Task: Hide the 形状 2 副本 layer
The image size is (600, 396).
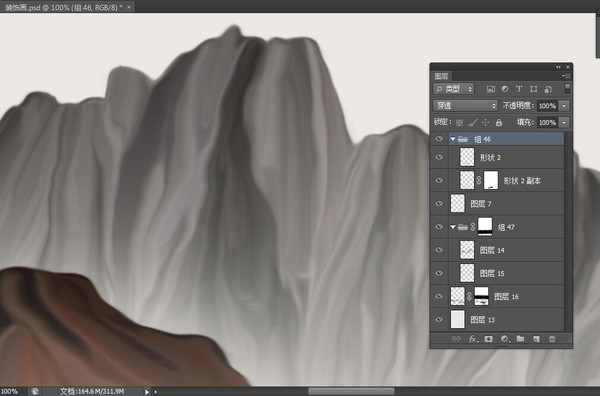Action: (439, 180)
